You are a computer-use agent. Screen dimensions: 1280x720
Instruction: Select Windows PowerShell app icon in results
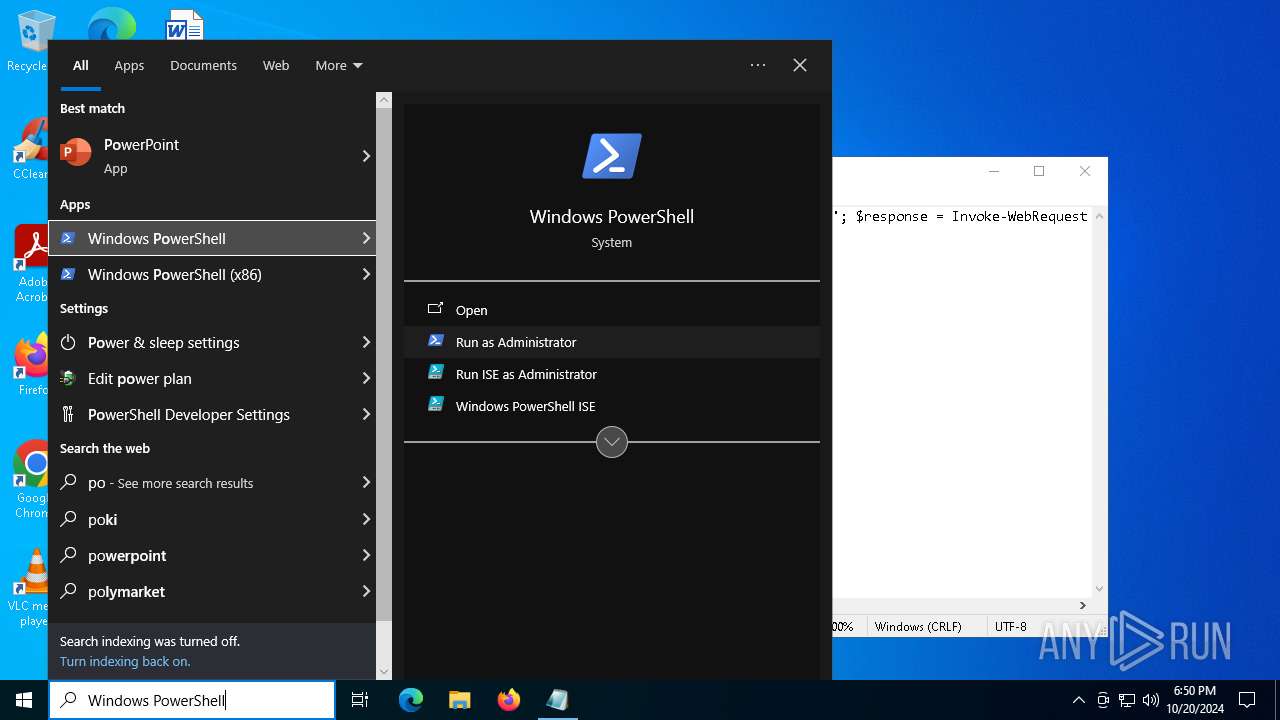68,238
